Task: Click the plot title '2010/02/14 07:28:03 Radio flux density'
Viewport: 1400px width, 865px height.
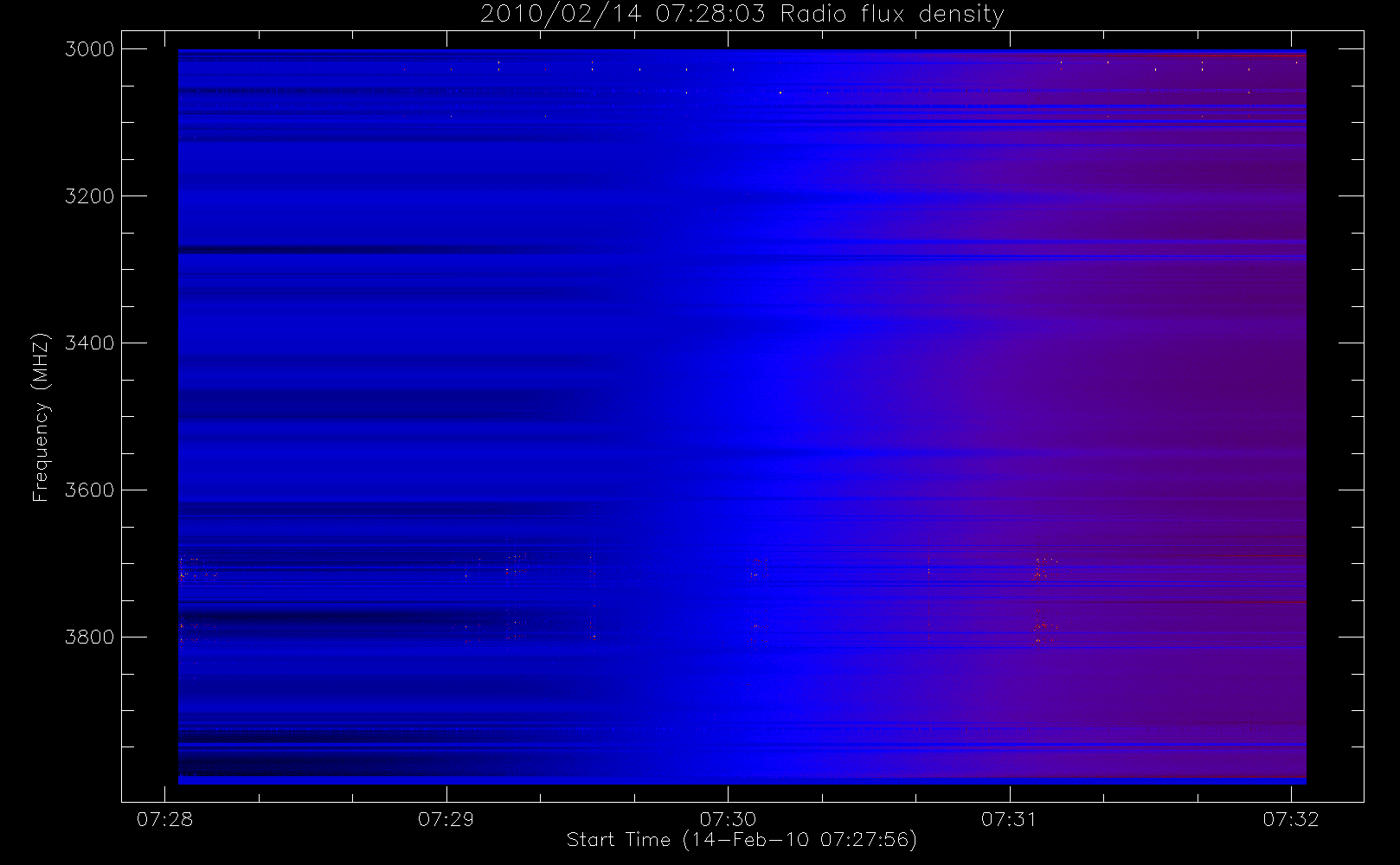Action: (742, 15)
